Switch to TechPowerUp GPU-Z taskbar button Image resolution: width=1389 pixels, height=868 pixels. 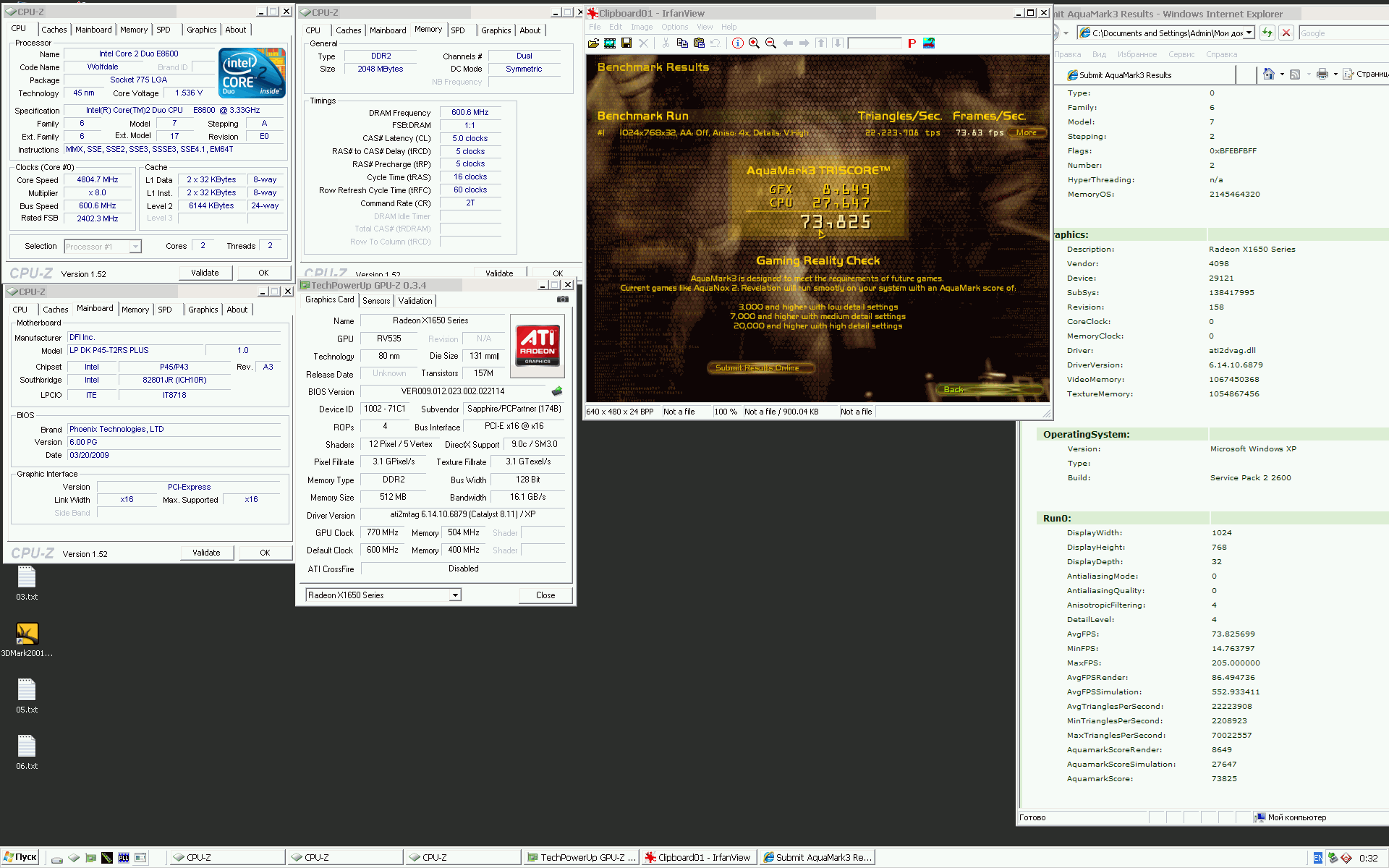[582, 857]
